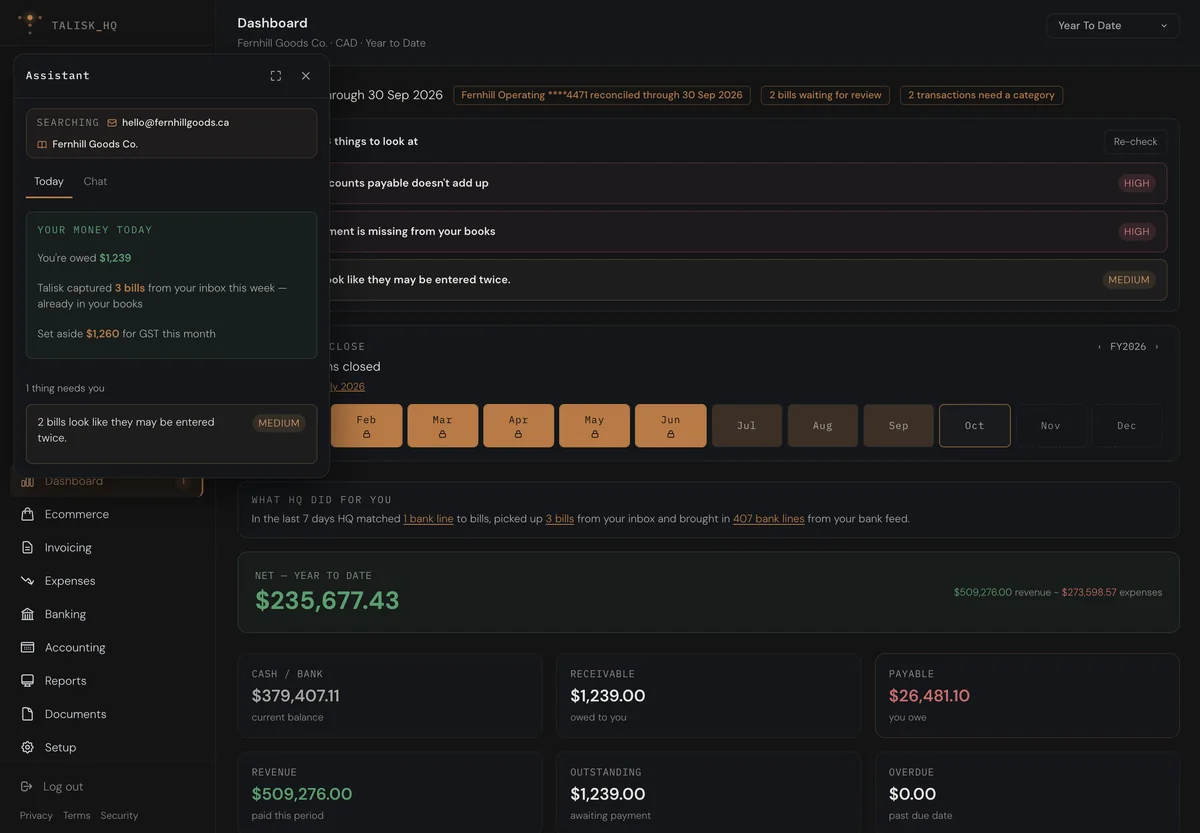Go to previous fiscal year arrow

[x=1100, y=347]
